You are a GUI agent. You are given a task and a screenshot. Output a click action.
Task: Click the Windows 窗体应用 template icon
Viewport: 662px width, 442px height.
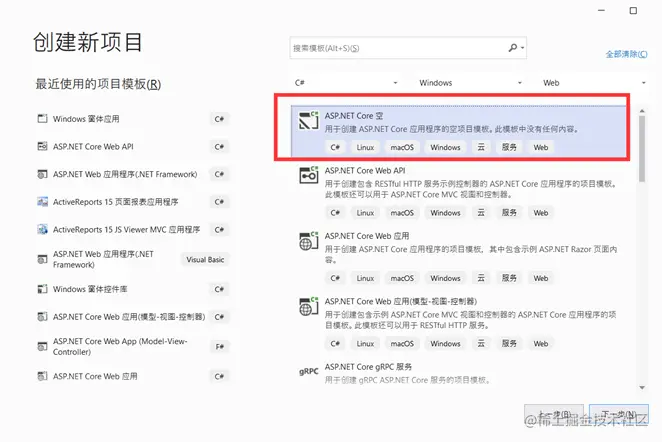42,119
